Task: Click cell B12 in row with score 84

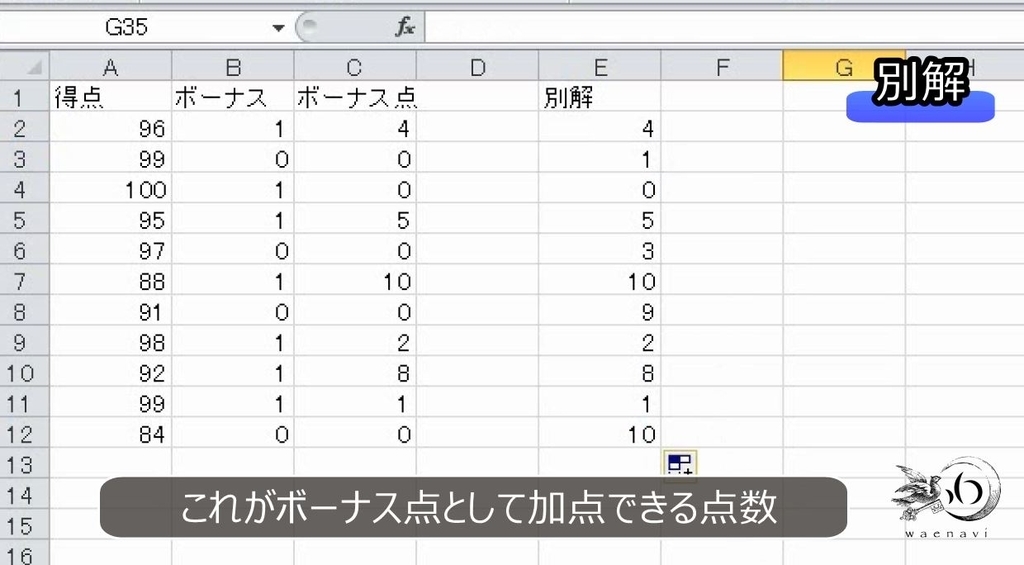Action: tap(233, 434)
